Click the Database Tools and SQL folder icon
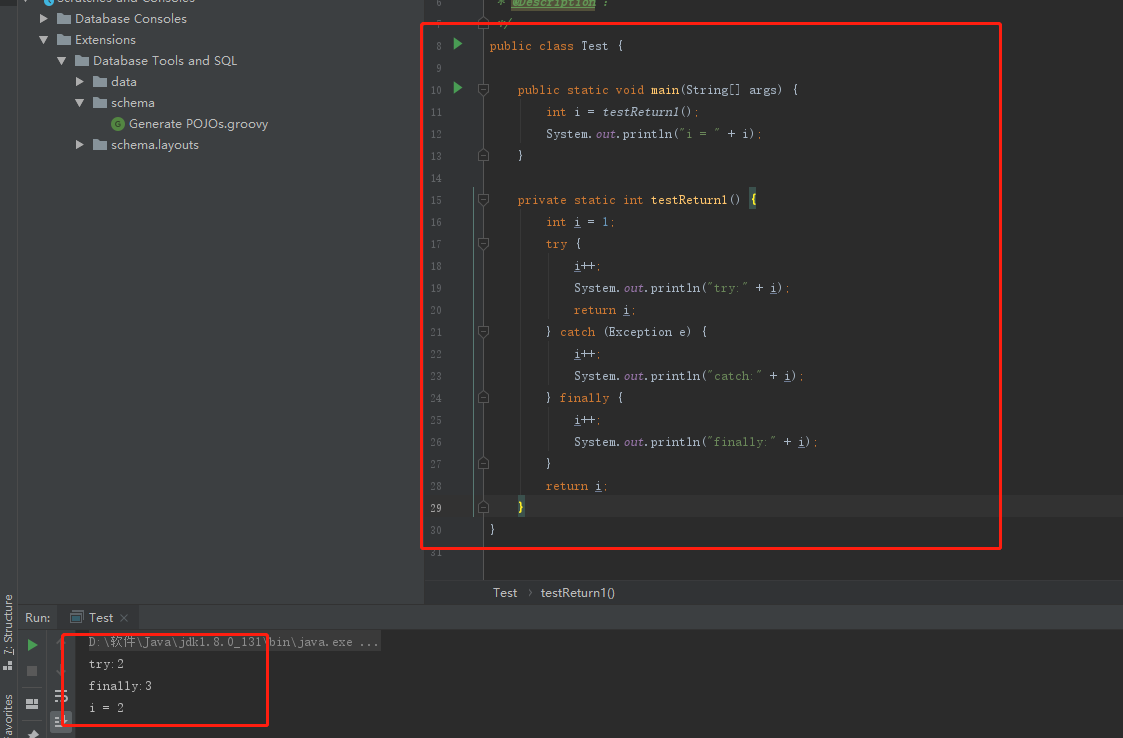Image resolution: width=1123 pixels, height=738 pixels. pyautogui.click(x=82, y=61)
